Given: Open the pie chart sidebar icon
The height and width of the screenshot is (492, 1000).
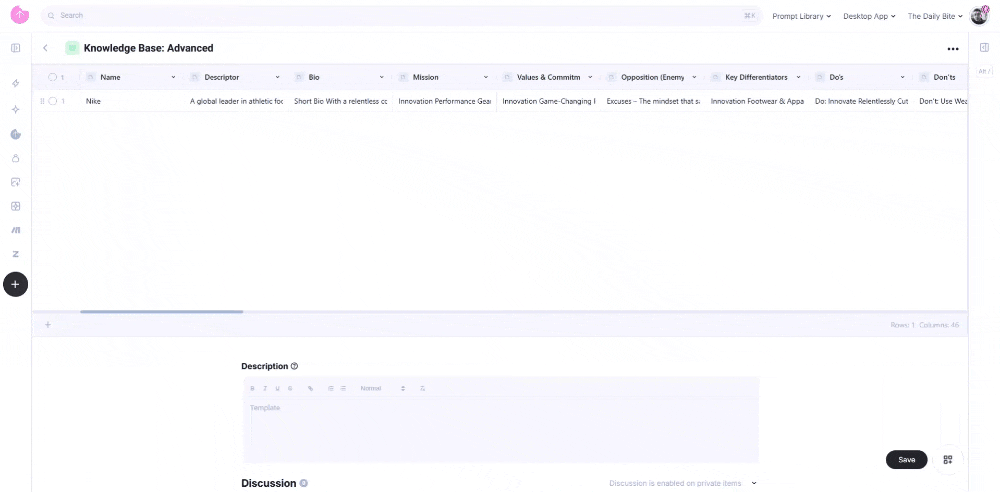Looking at the screenshot, I should click(15, 133).
